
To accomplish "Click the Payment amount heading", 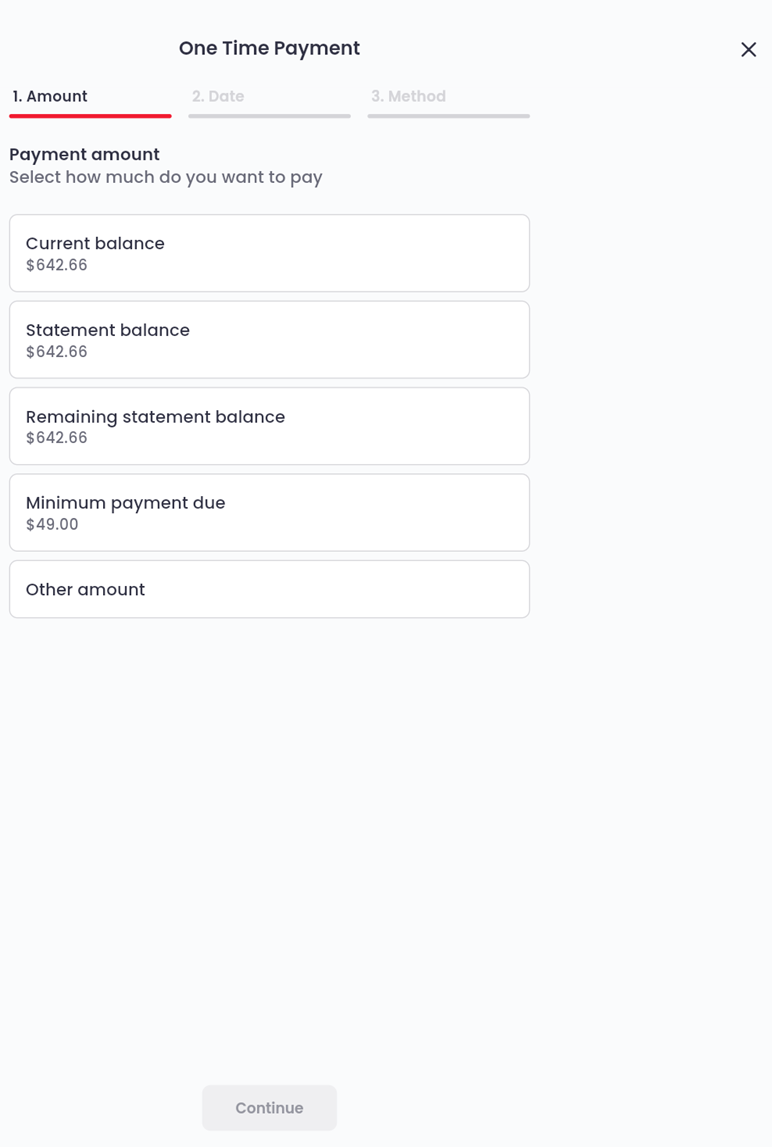I will pyautogui.click(x=84, y=154).
